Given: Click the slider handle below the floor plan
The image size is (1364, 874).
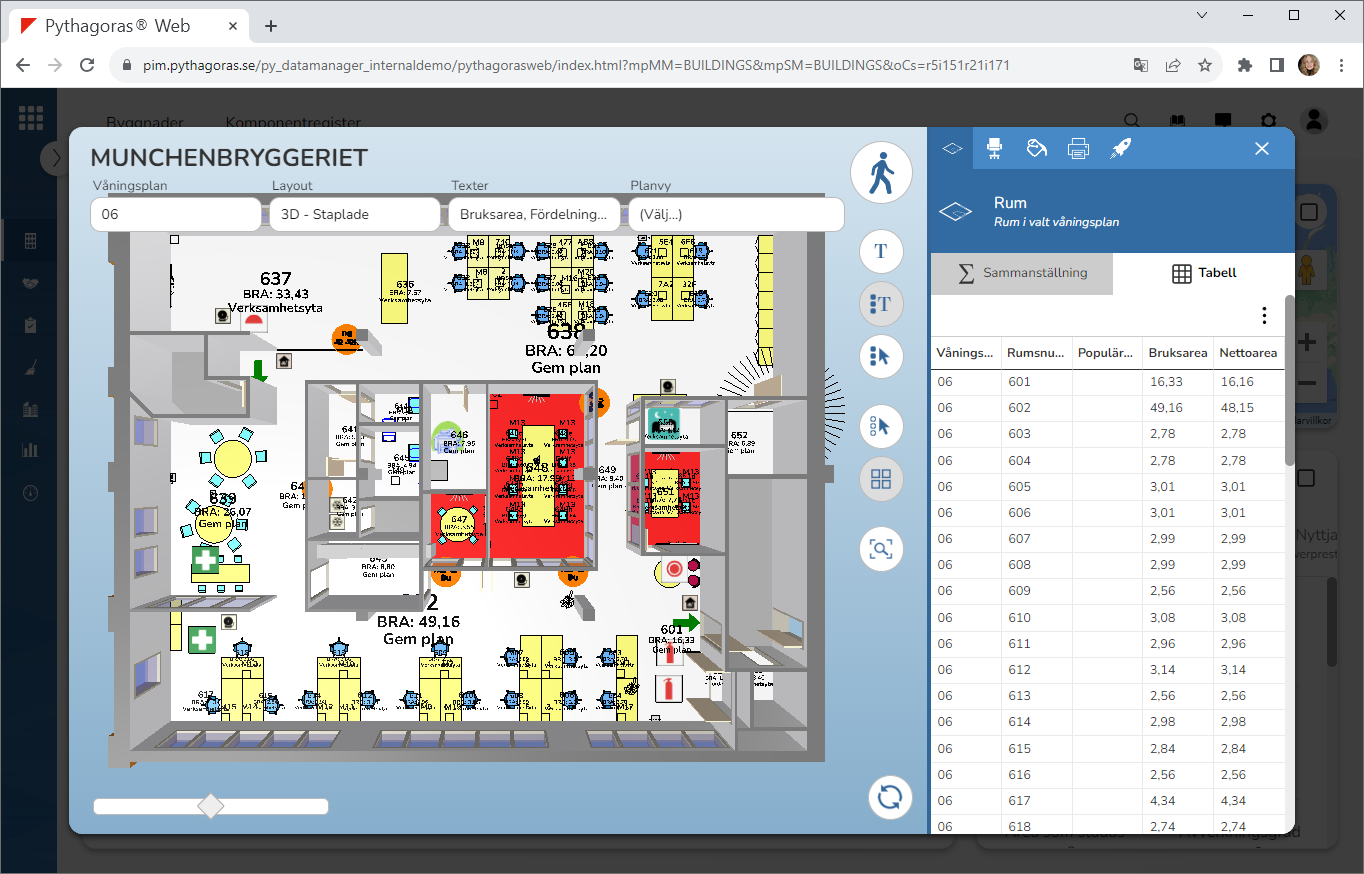Looking at the screenshot, I should pos(211,806).
